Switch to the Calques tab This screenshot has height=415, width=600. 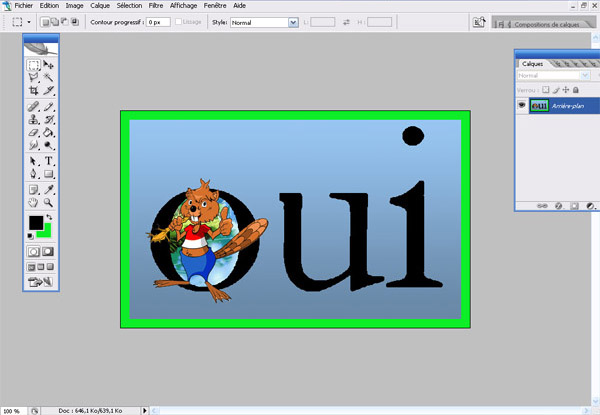point(533,64)
